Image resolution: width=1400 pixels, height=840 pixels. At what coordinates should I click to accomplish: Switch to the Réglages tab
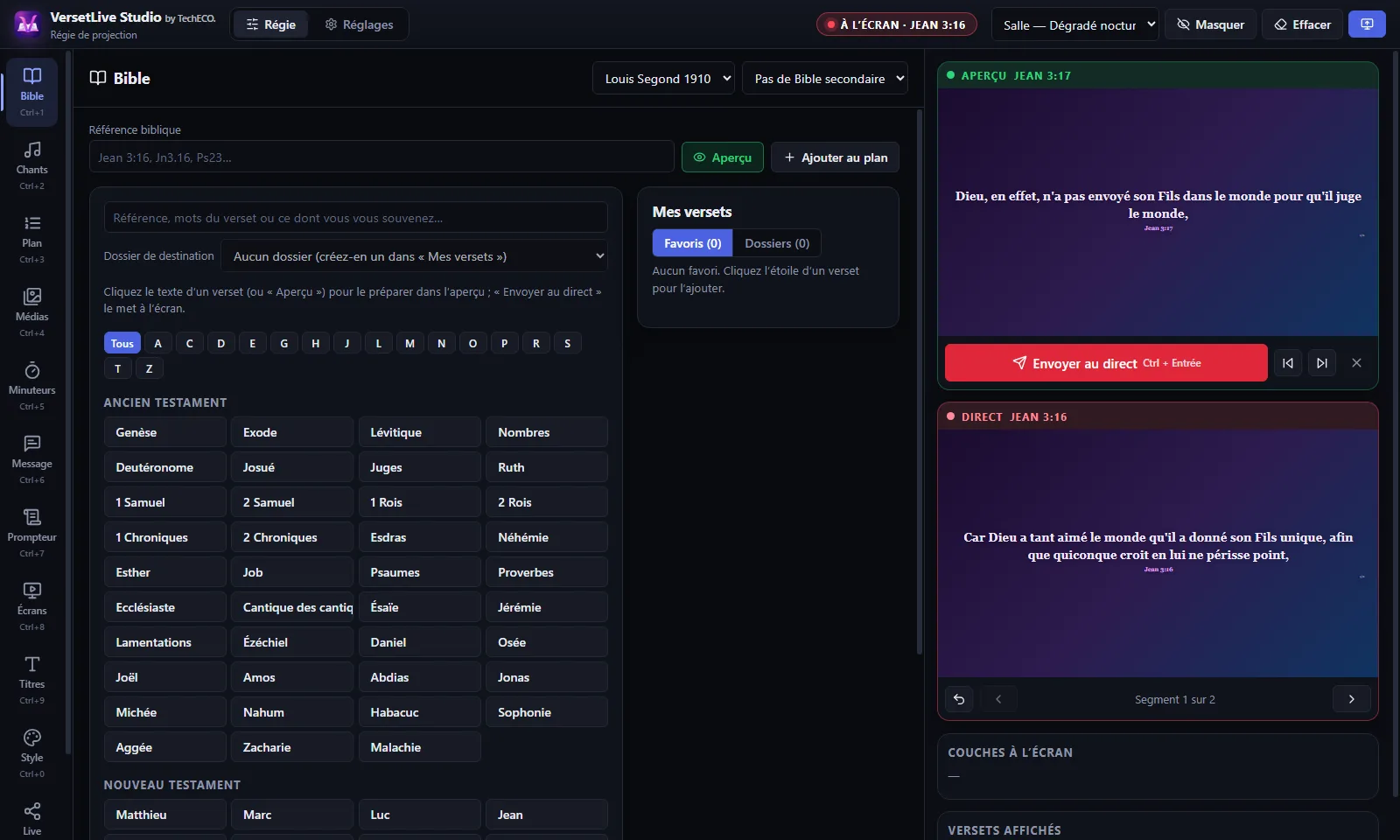coord(359,24)
